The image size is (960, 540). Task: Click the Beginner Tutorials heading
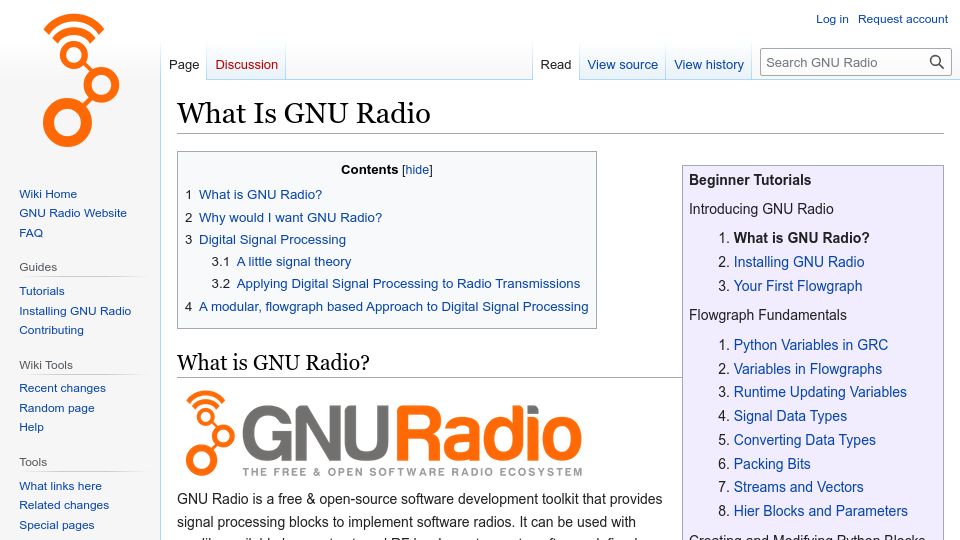click(x=750, y=180)
